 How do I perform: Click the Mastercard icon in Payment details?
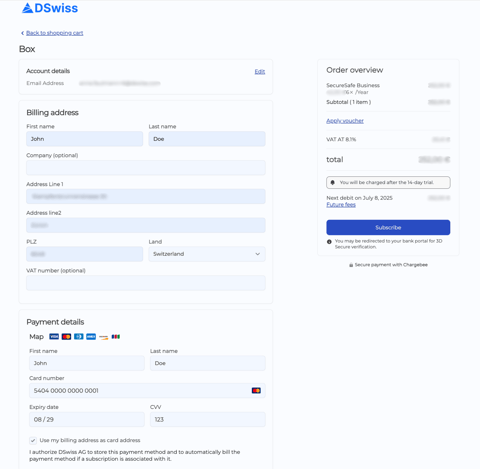[x=66, y=337]
